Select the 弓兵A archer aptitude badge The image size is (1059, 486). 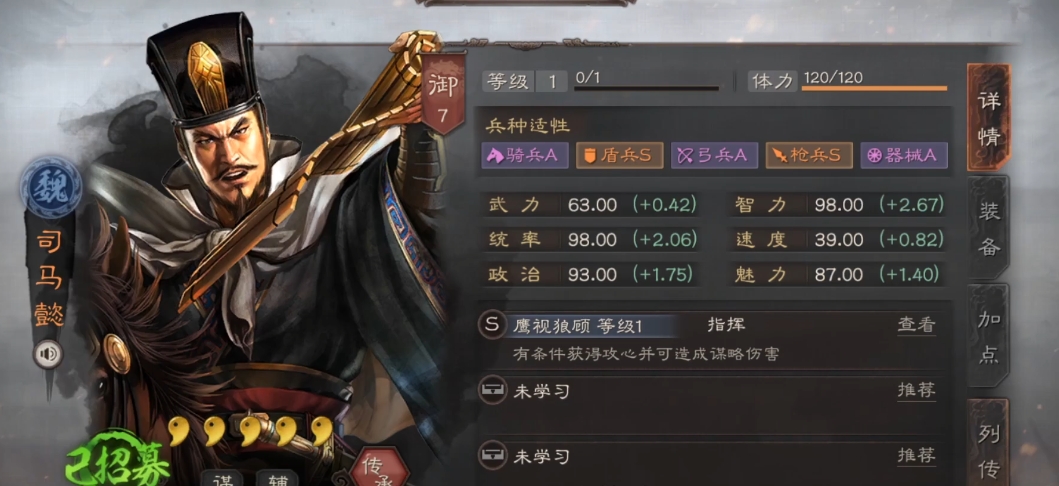[714, 155]
